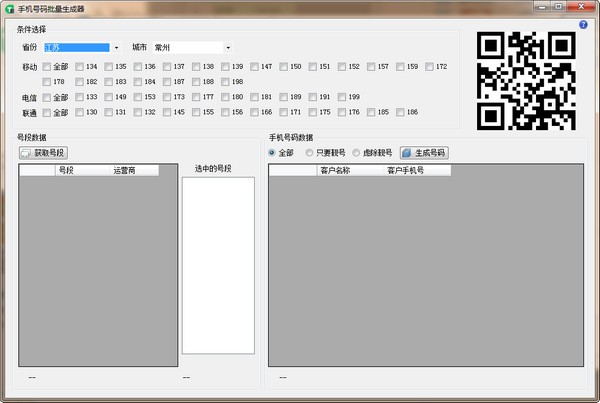Check the 147 prefix box
The height and width of the screenshot is (403, 600).
coord(254,67)
